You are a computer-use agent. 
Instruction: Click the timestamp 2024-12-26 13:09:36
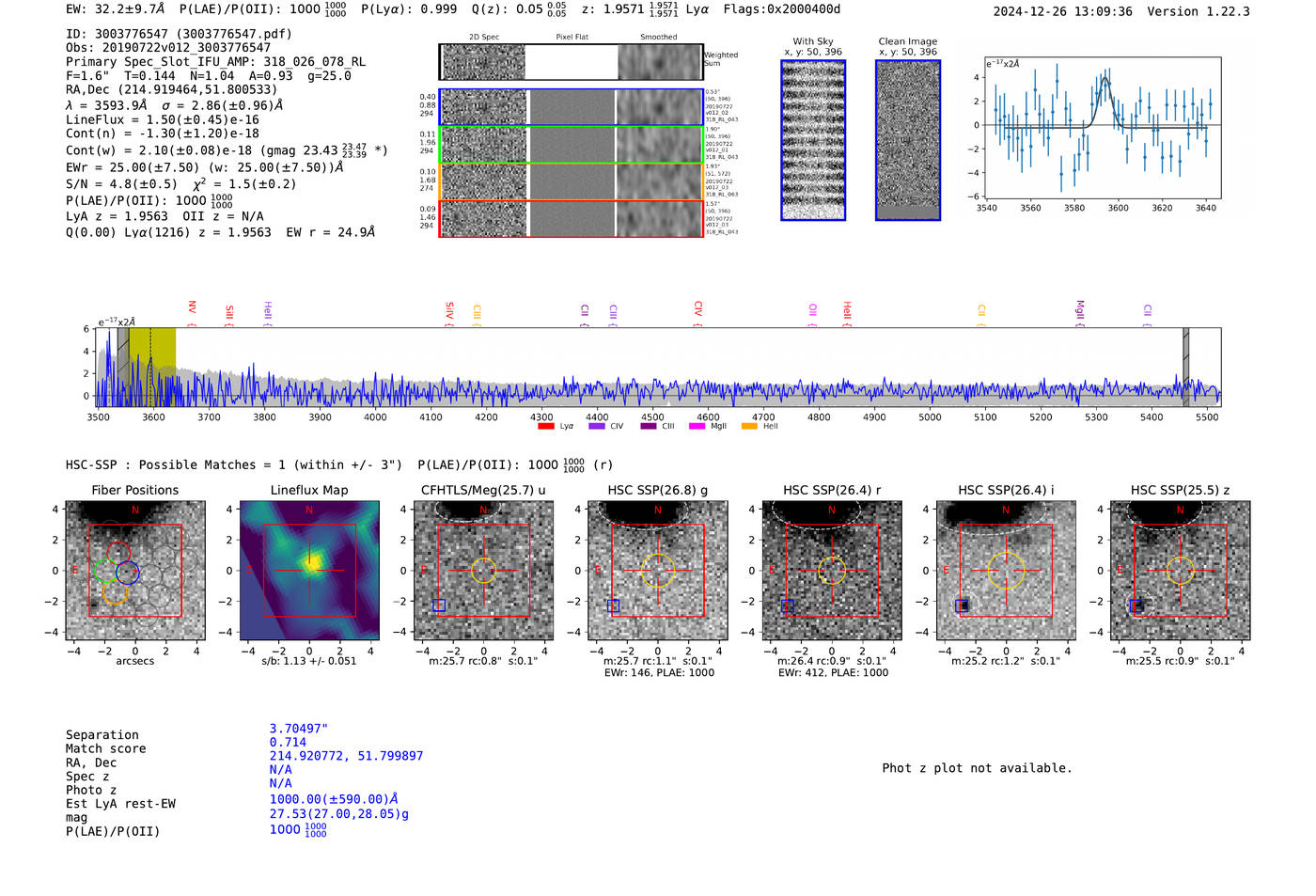pos(1063,11)
